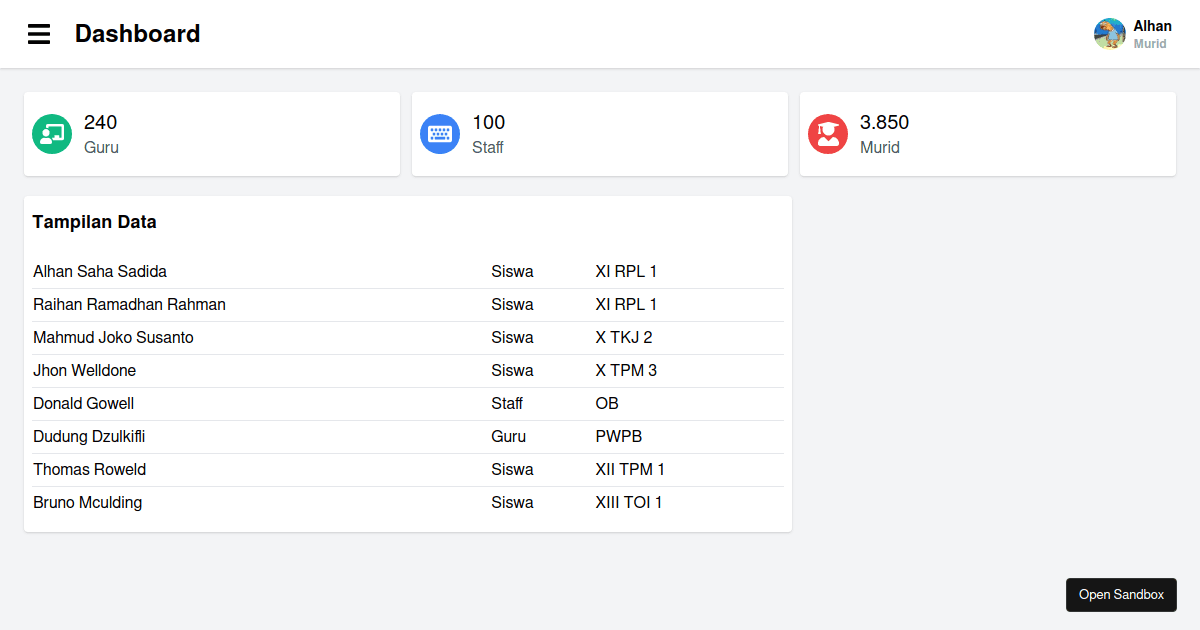Click Alhan's profile avatar picture
1200x630 pixels.
point(1110,34)
